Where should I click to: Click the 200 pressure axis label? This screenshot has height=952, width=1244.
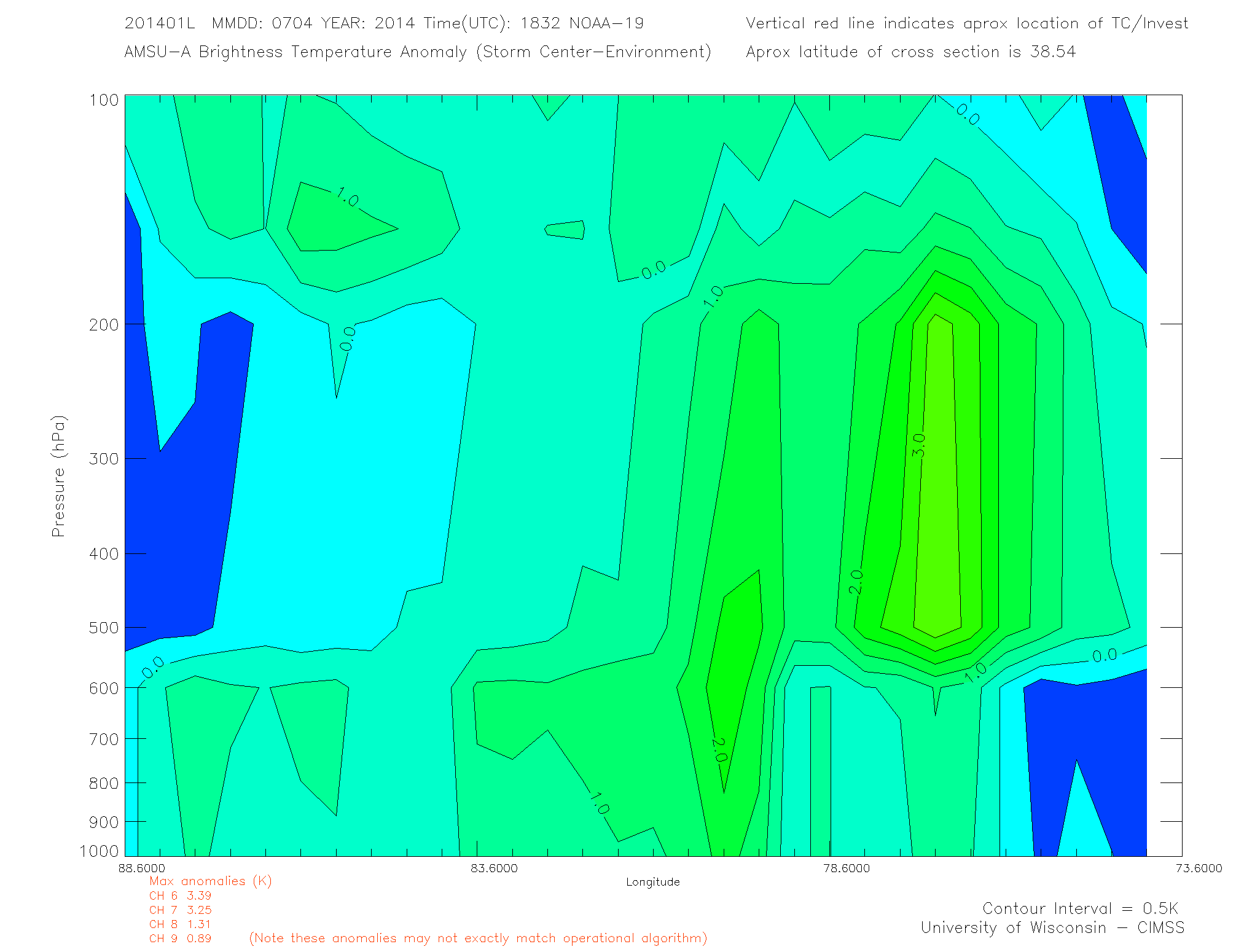click(103, 324)
